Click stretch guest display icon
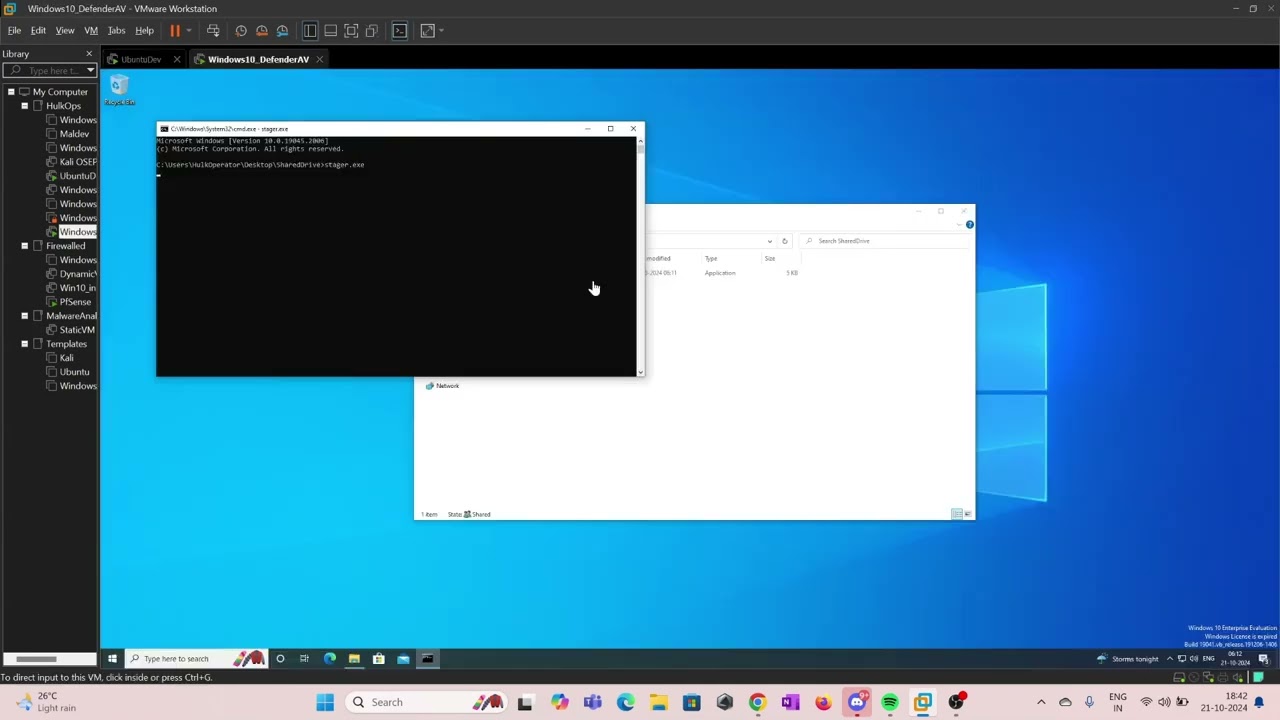1280x720 pixels. point(427,31)
